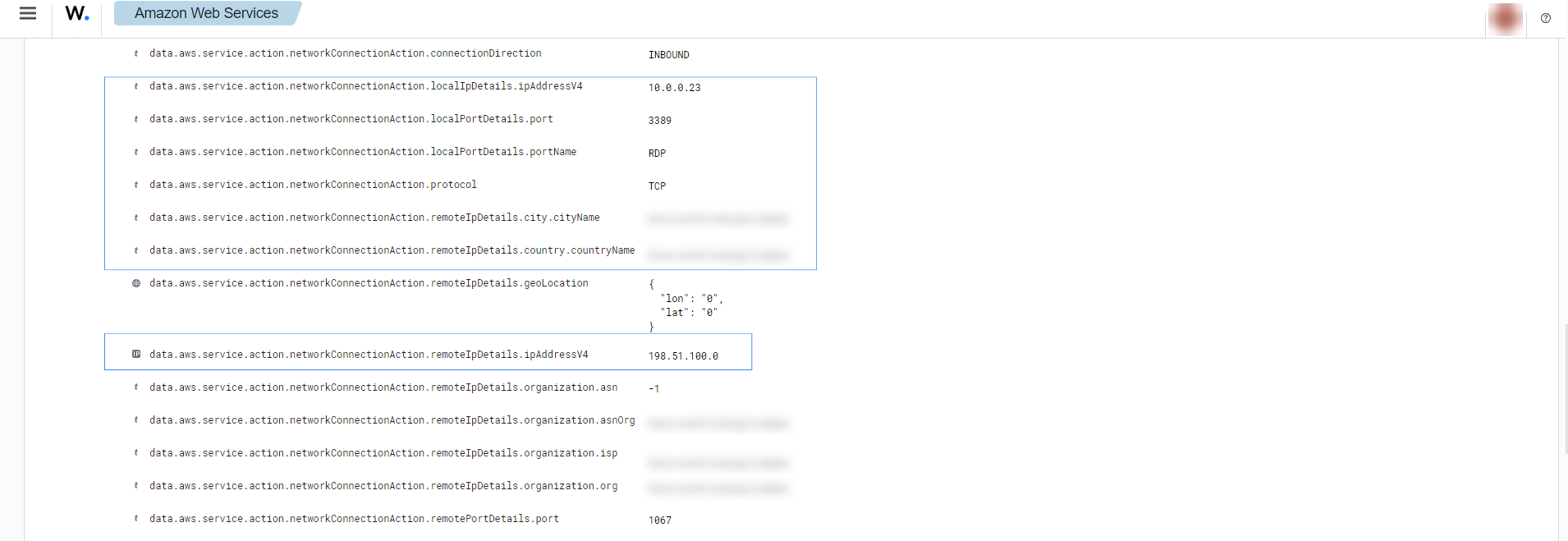Click the user avatar in header

coord(1506,18)
